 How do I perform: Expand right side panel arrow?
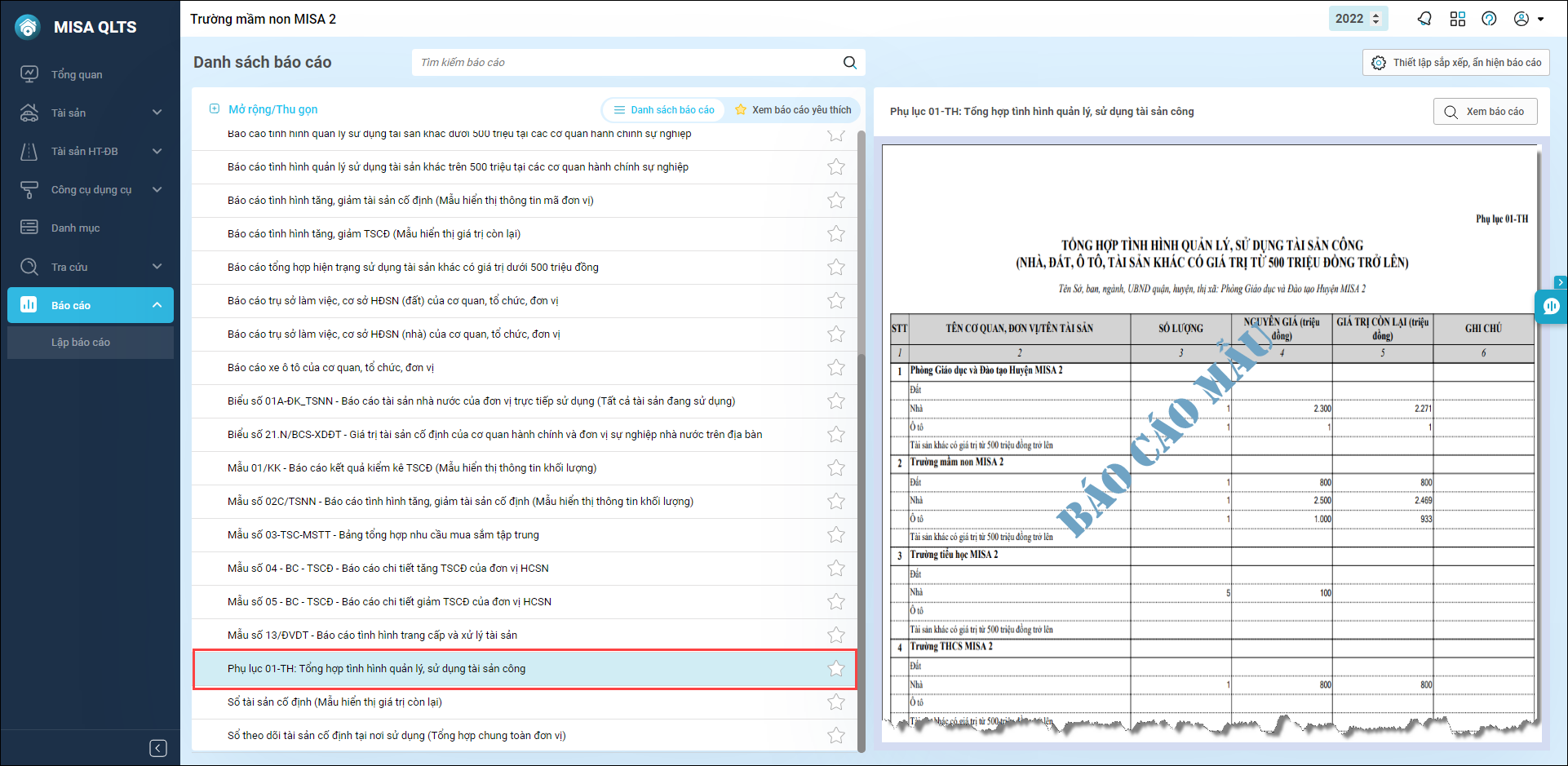coord(1561,282)
